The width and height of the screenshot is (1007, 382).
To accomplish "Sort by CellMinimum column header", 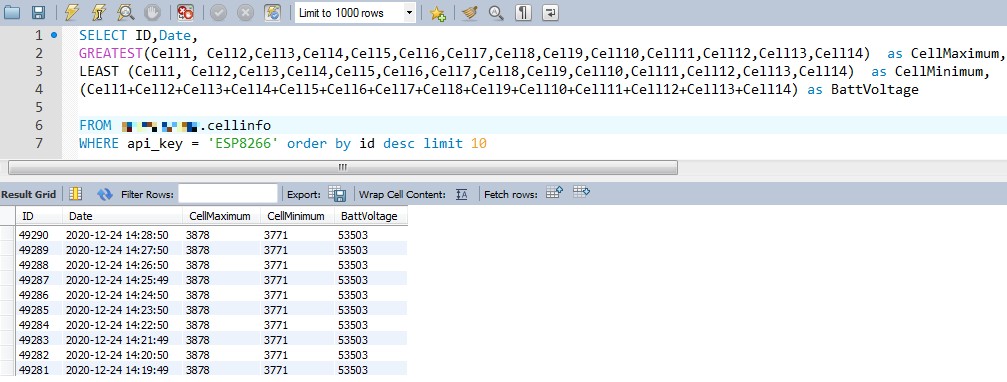I will coord(297,216).
